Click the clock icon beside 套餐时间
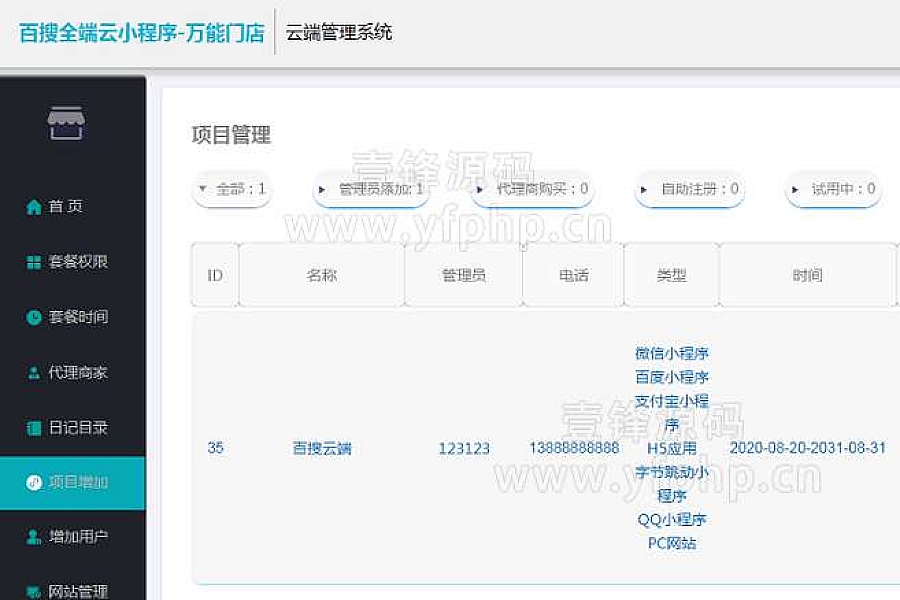This screenshot has width=900, height=600. tap(34, 317)
